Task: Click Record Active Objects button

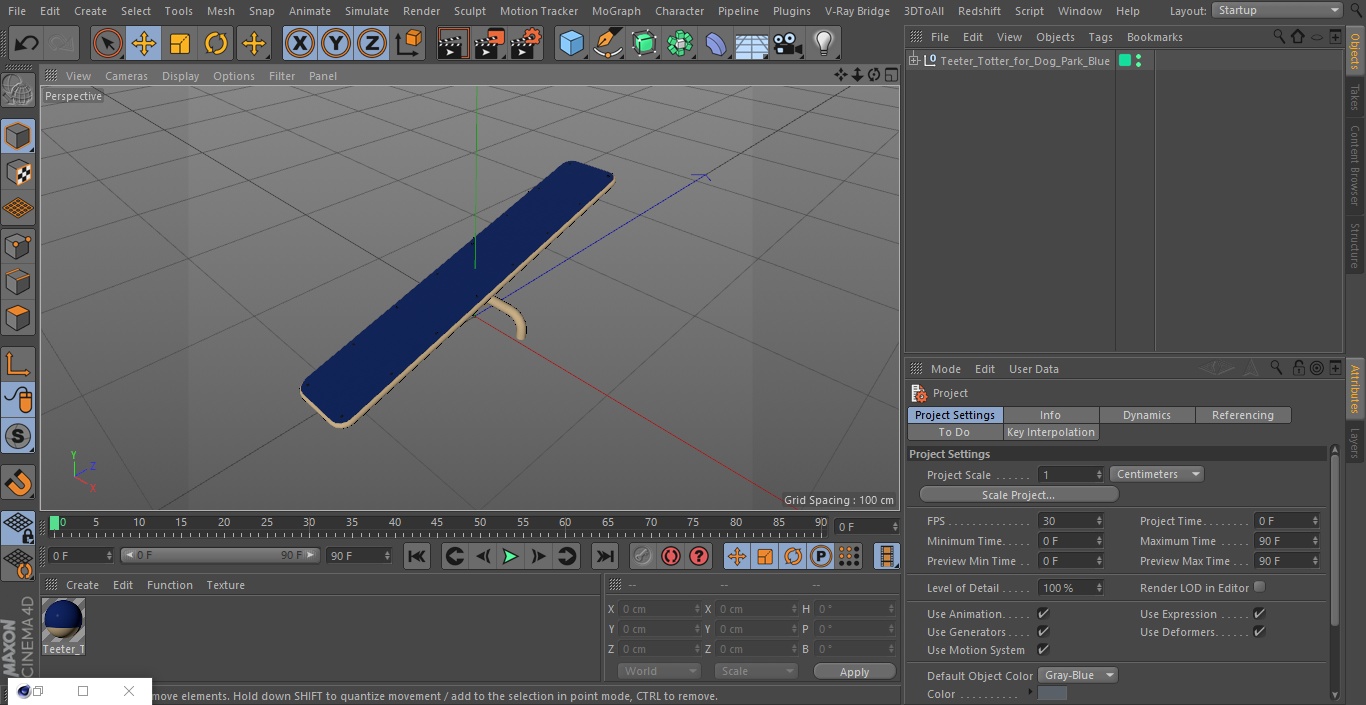Action: [642, 556]
